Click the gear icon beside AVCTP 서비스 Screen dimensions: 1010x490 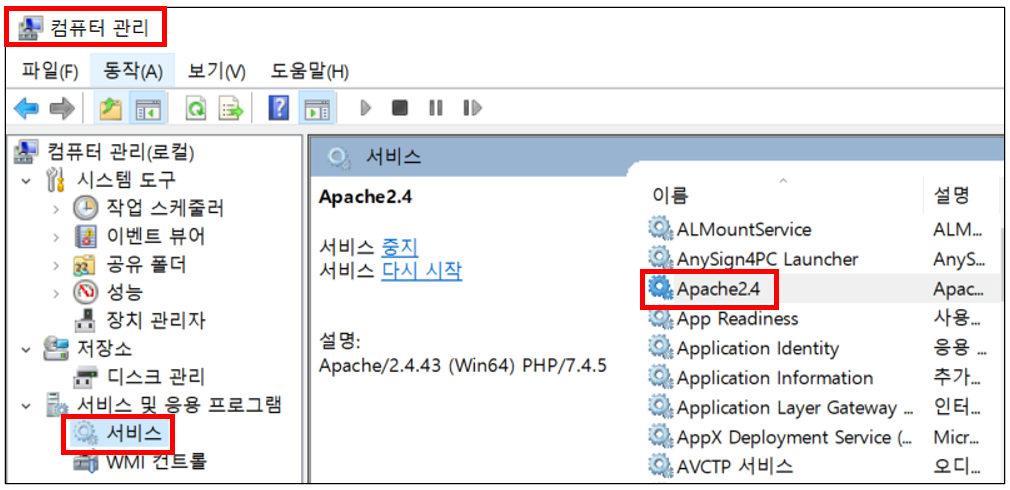660,466
